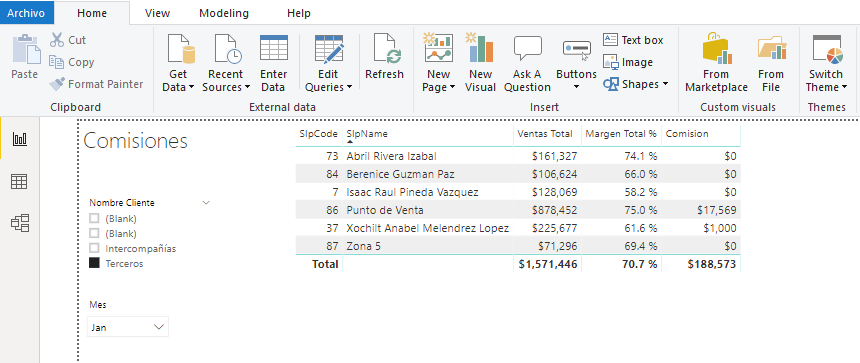Click the Shapes icon

[610, 84]
